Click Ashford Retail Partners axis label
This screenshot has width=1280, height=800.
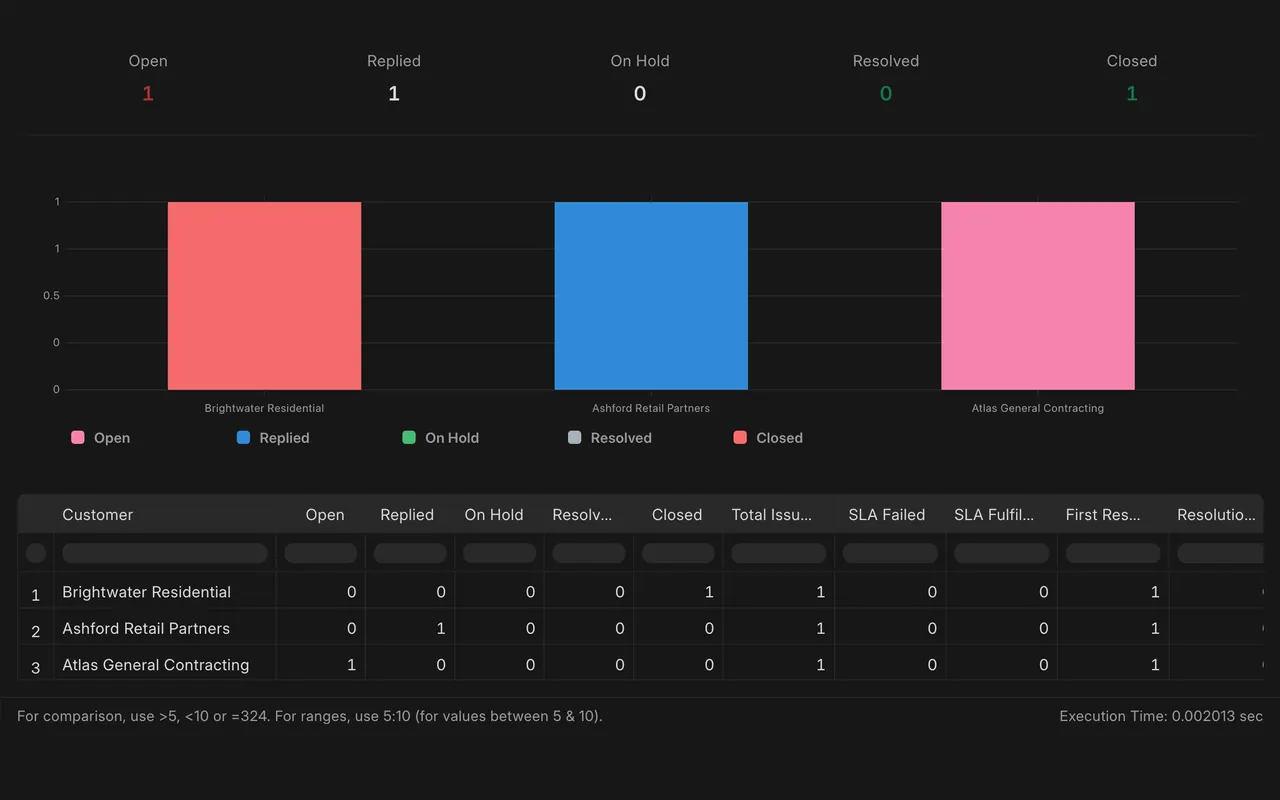coord(651,408)
